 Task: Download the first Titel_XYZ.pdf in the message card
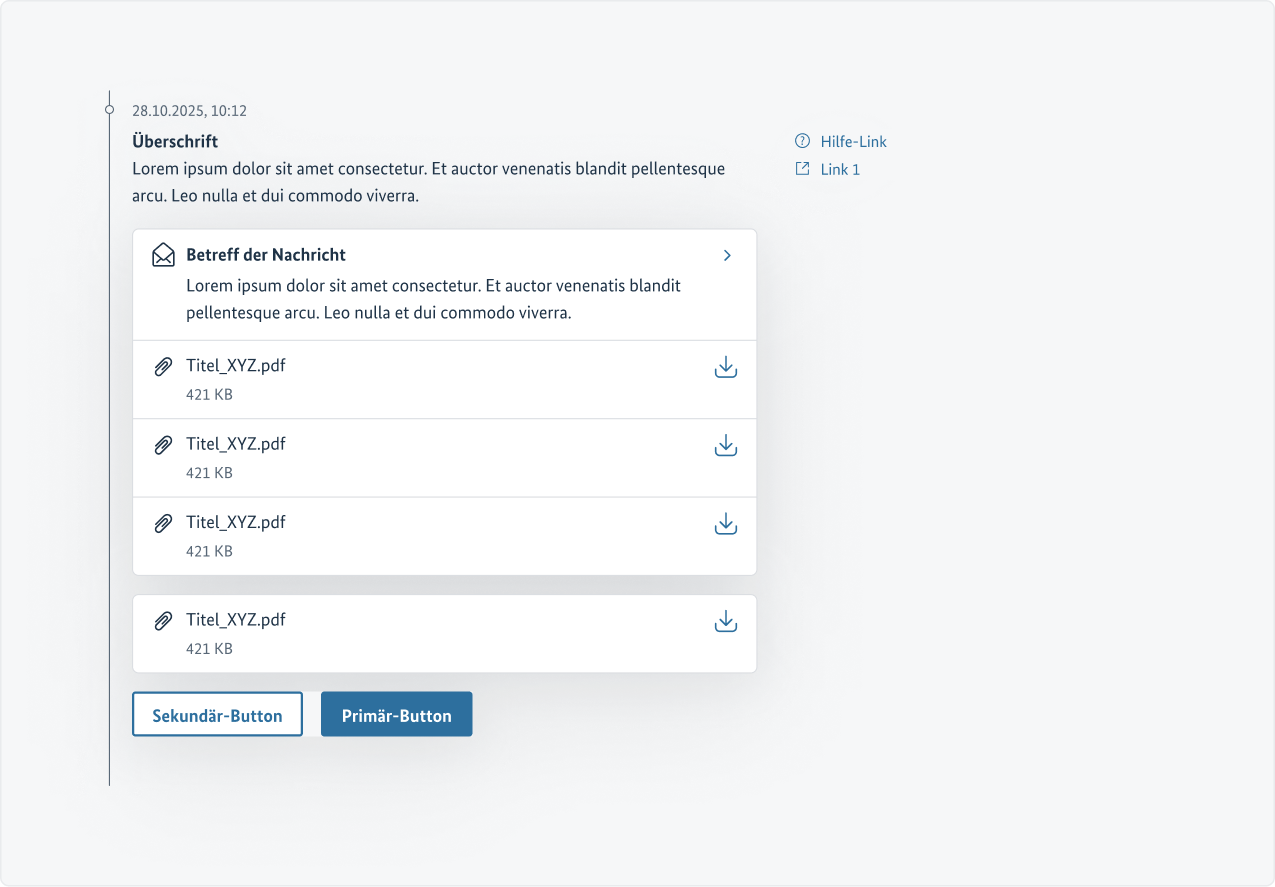coord(726,368)
